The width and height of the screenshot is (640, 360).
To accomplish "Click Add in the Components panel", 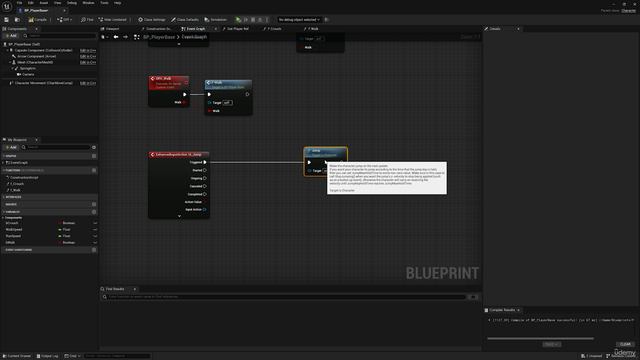I will (x=11, y=36).
